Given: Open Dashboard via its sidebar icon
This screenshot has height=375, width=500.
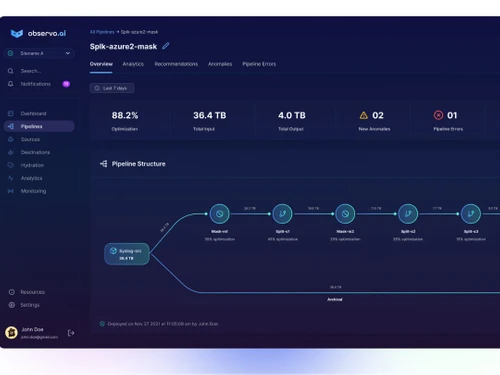Looking at the screenshot, I should tap(11, 113).
